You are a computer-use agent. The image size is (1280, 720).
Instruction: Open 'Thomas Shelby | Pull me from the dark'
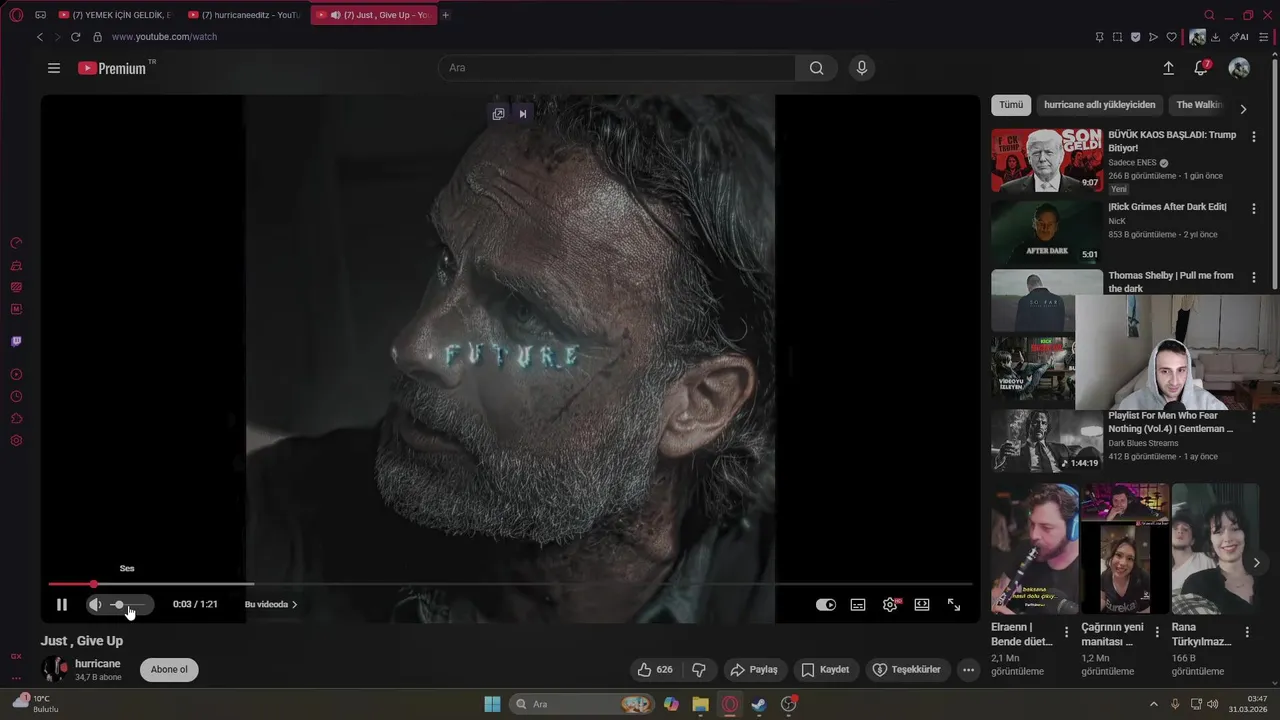(x=1170, y=282)
